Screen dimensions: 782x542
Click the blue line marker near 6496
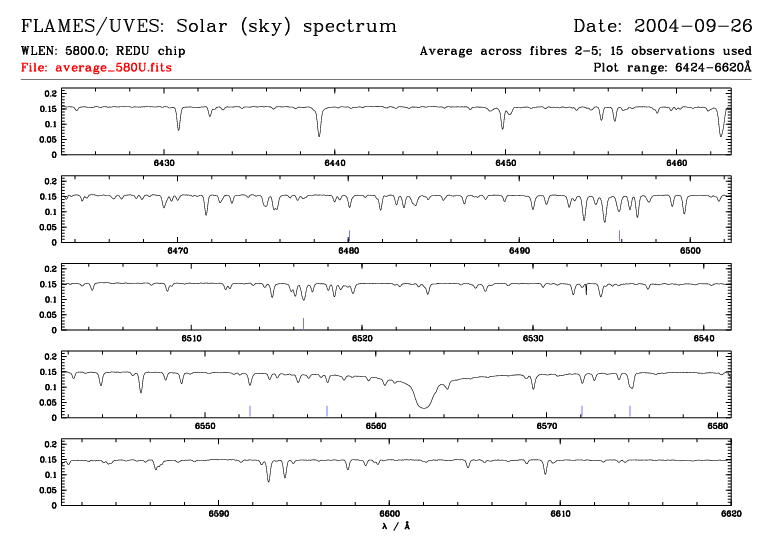[619, 235]
